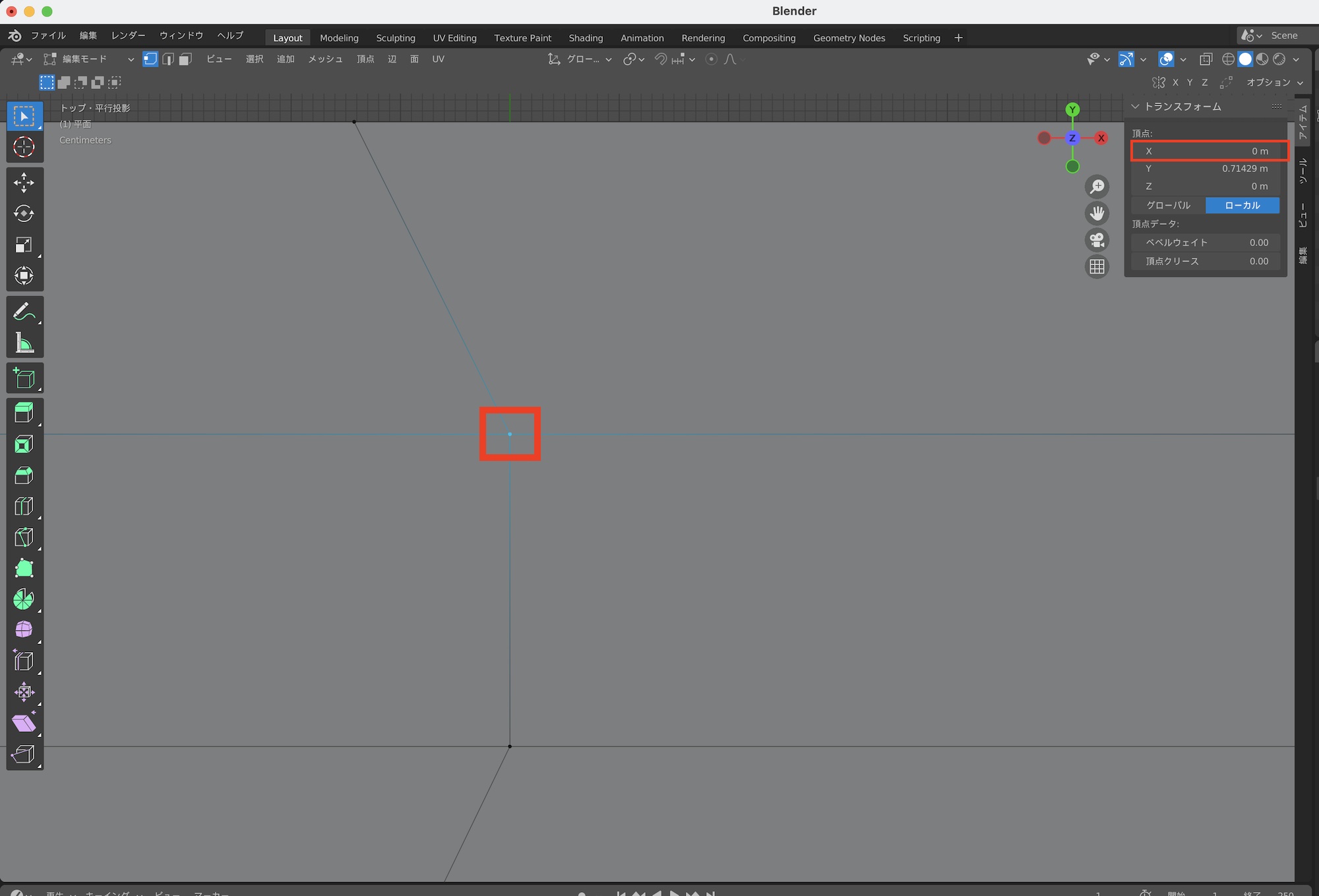Screen dimensions: 1319x896
Task: Toggle orthographic grid view icon
Action: point(1097,266)
